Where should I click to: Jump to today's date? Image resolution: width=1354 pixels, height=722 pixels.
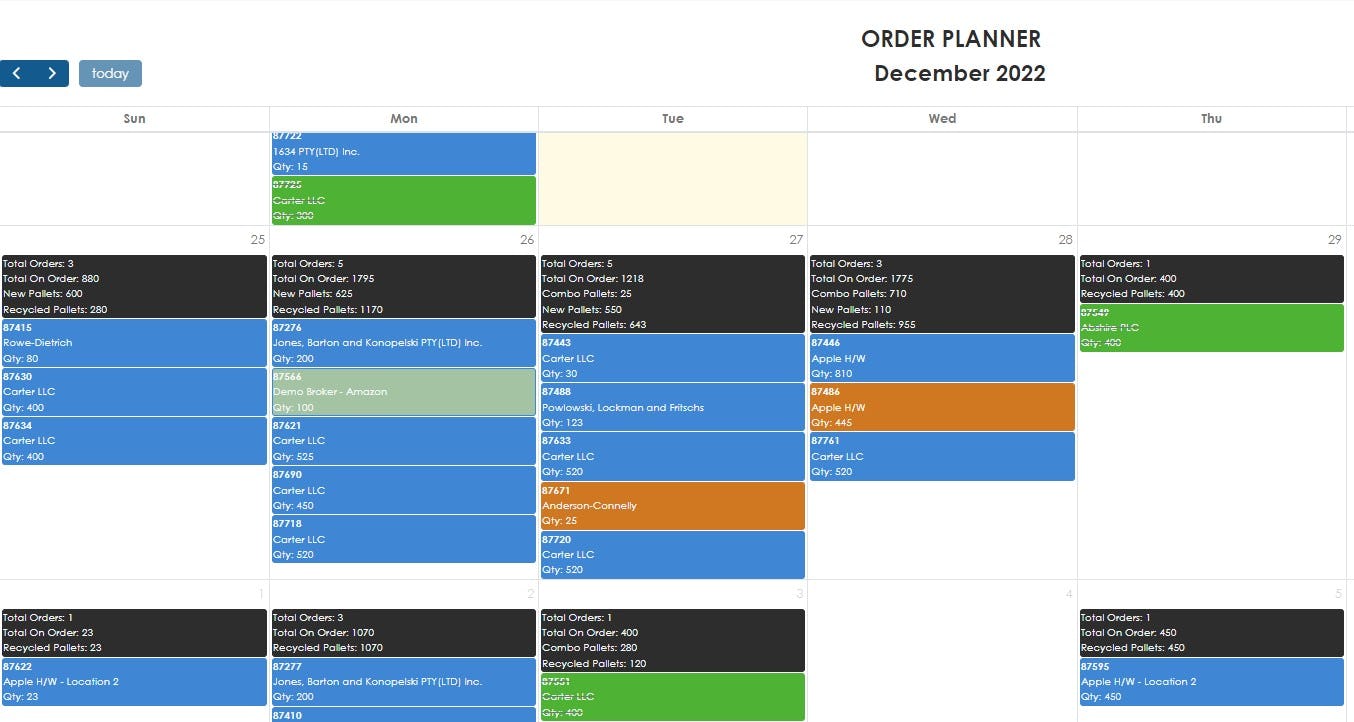[110, 73]
